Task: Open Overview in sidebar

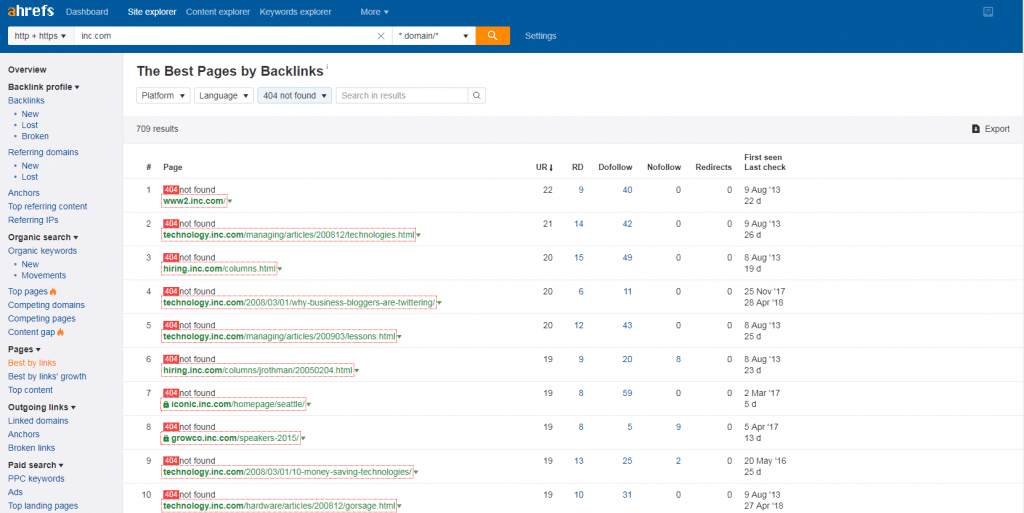Action: pyautogui.click(x=27, y=70)
